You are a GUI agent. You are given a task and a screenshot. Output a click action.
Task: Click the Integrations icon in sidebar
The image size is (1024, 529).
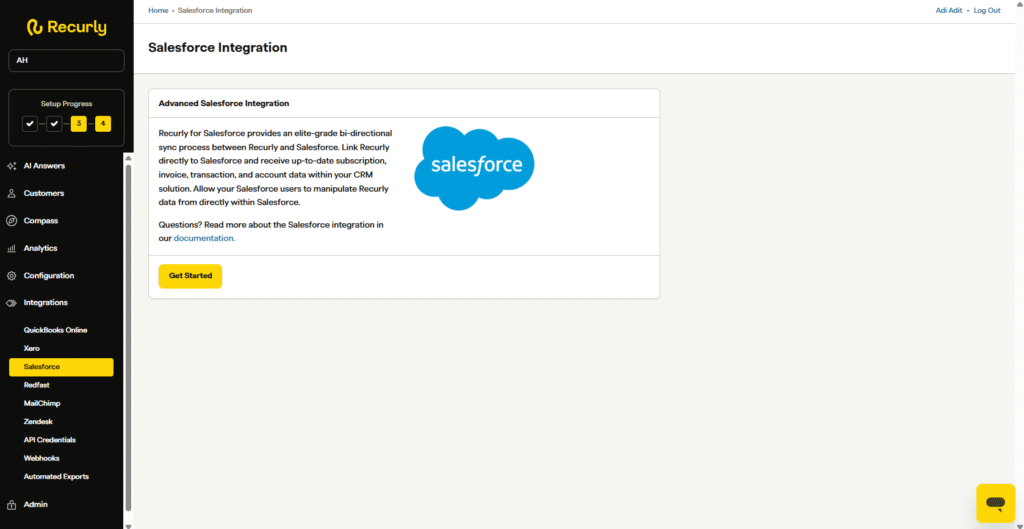pyautogui.click(x=11, y=303)
